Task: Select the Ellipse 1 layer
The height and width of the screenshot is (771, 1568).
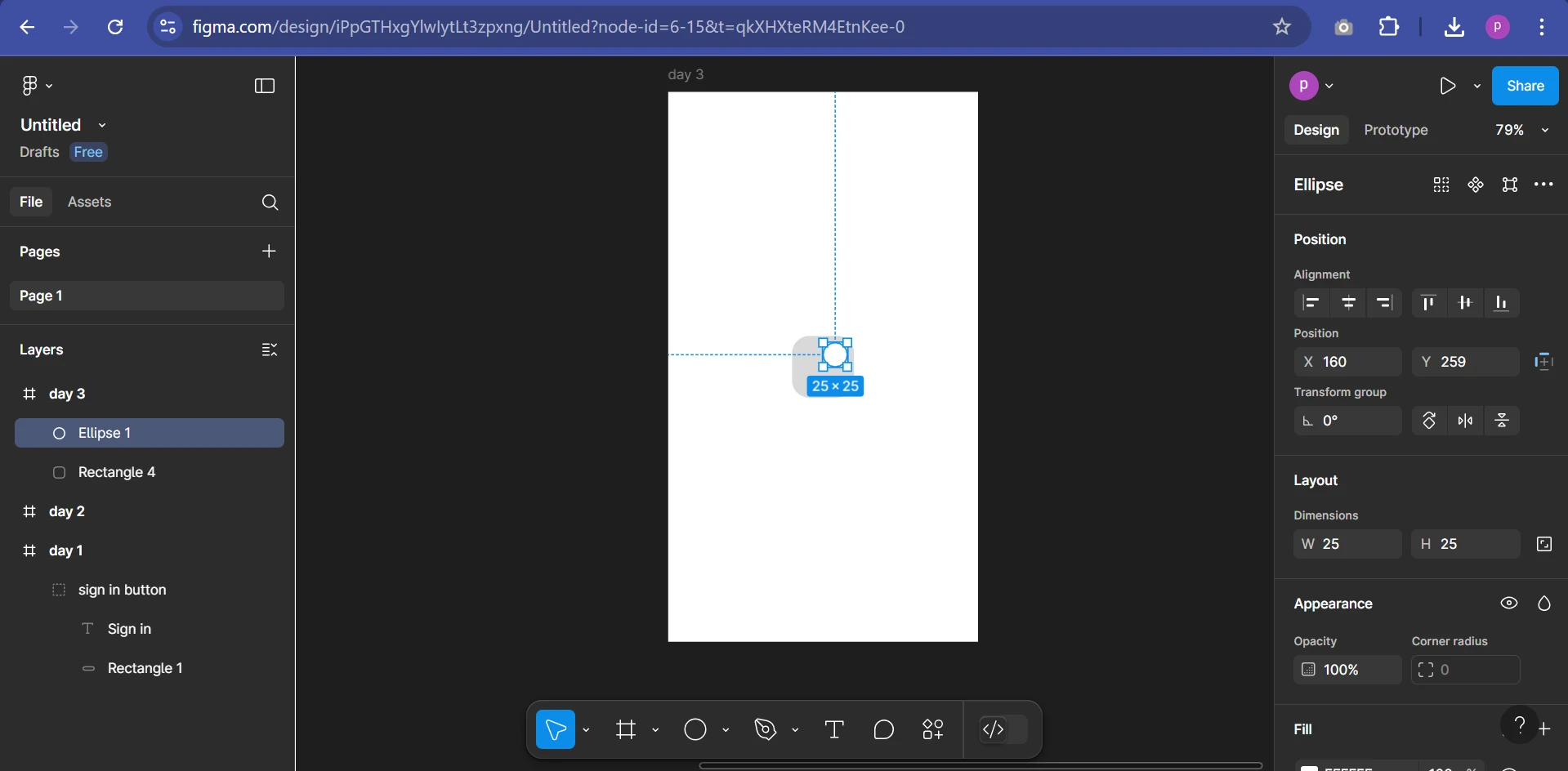Action: click(150, 433)
